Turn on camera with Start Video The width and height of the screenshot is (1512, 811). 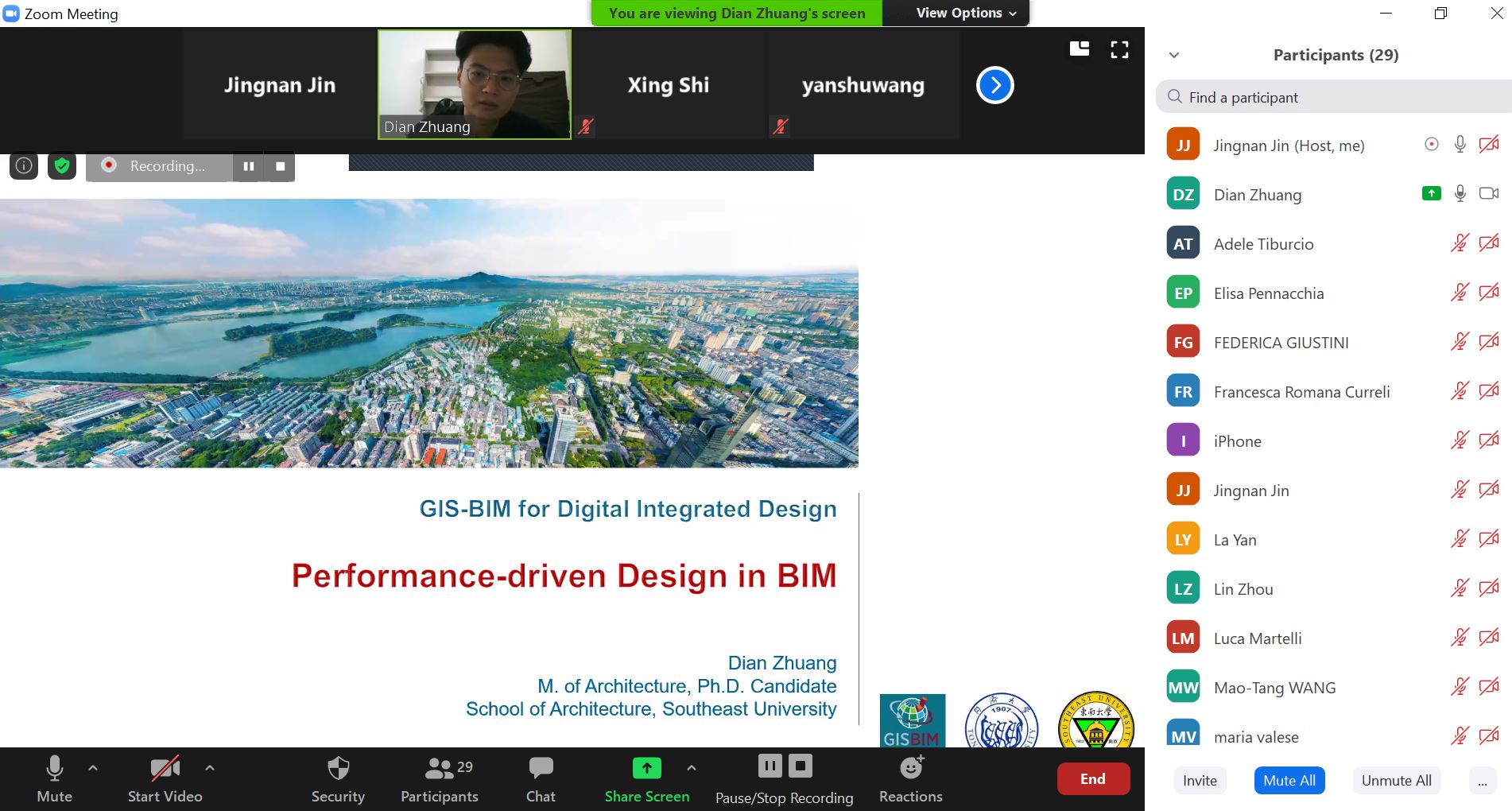click(x=165, y=769)
